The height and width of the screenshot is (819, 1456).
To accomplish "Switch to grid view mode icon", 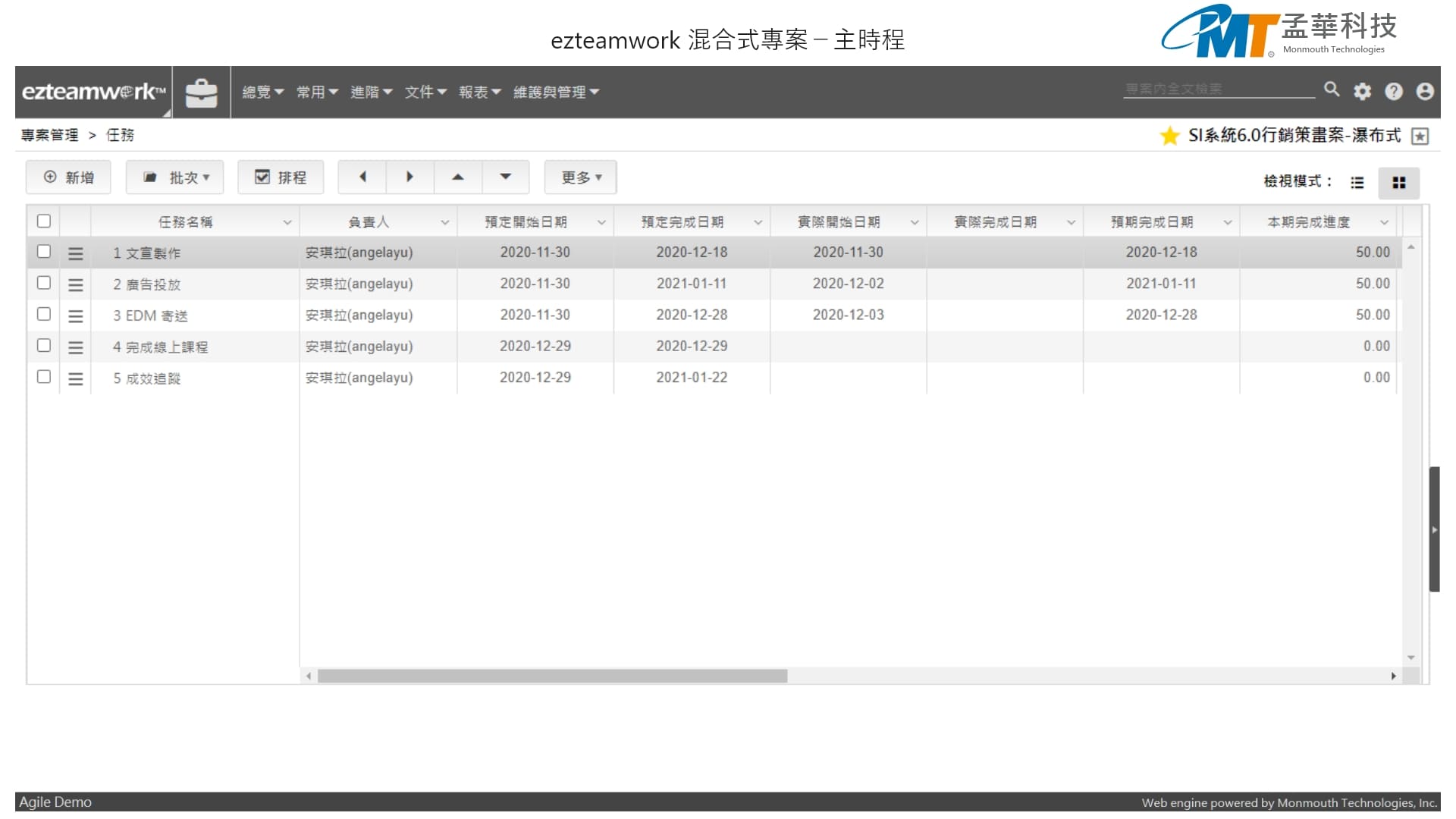I will pos(1399,183).
